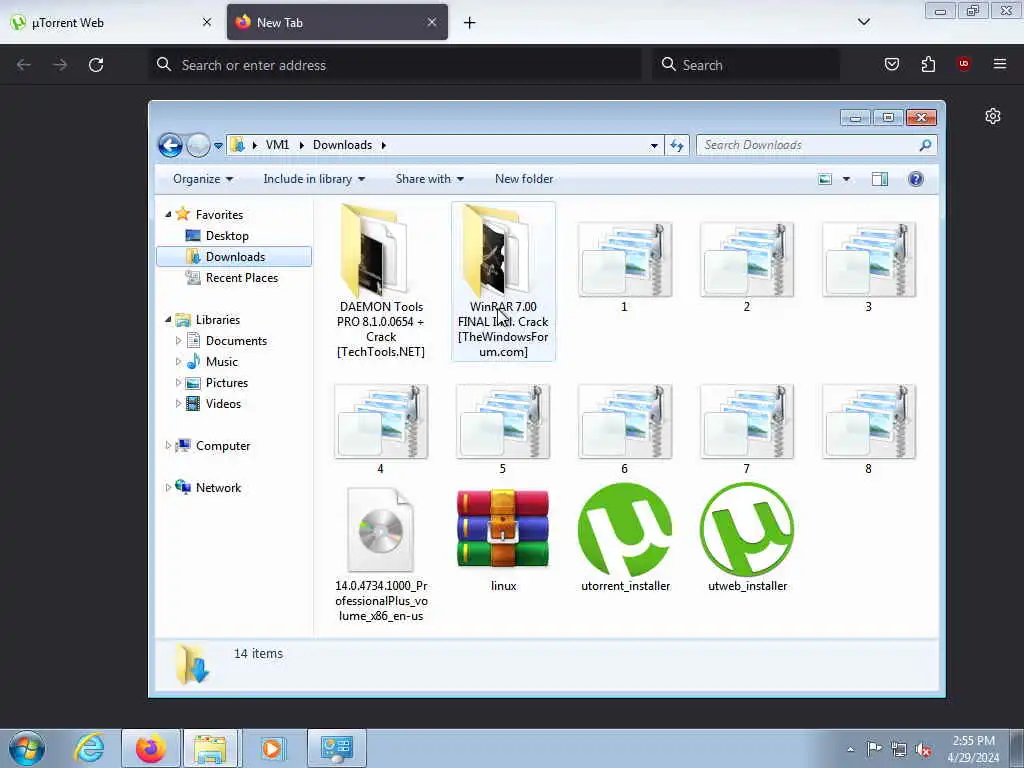Select the zip archive named 2
This screenshot has width=1024, height=768.
pyautogui.click(x=746, y=268)
